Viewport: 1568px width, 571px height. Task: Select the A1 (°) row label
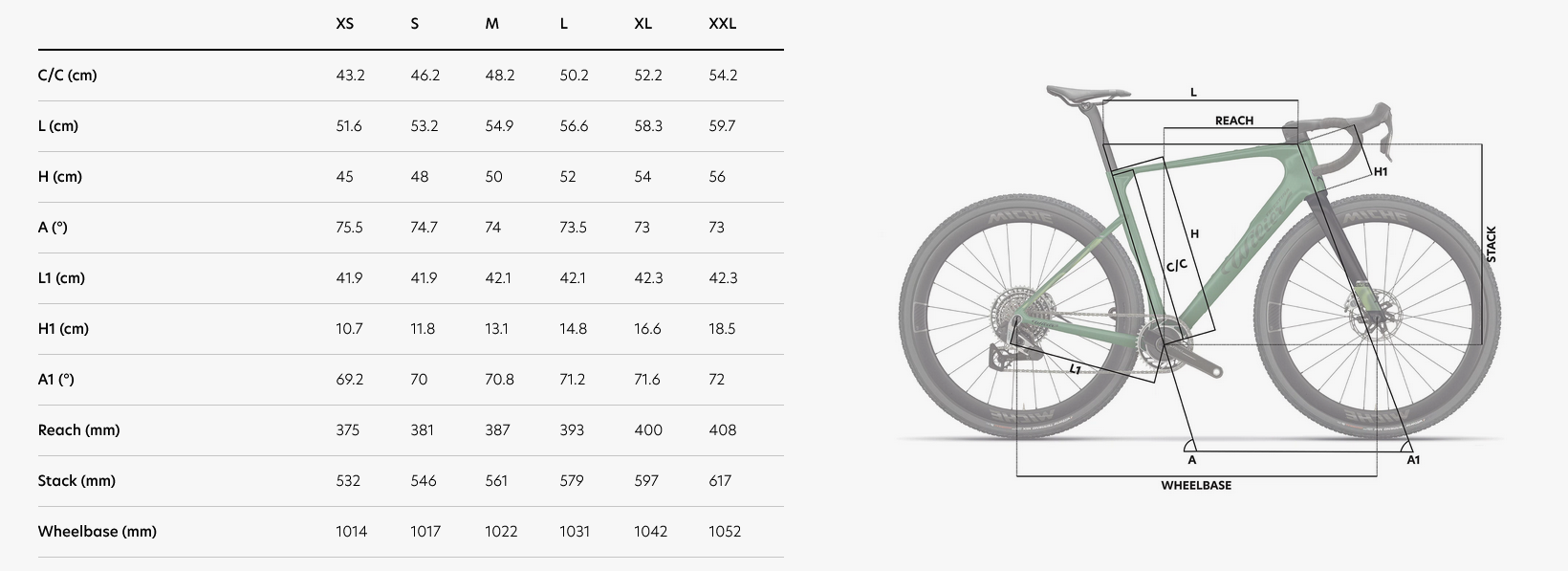pos(56,380)
